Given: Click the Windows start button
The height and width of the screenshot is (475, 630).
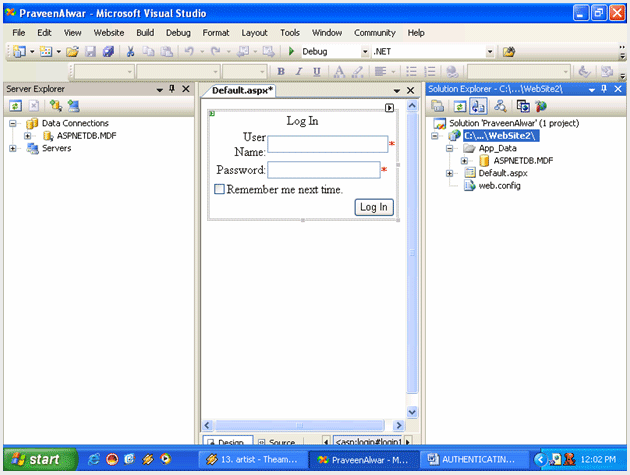Looking at the screenshot, I should (x=40, y=459).
